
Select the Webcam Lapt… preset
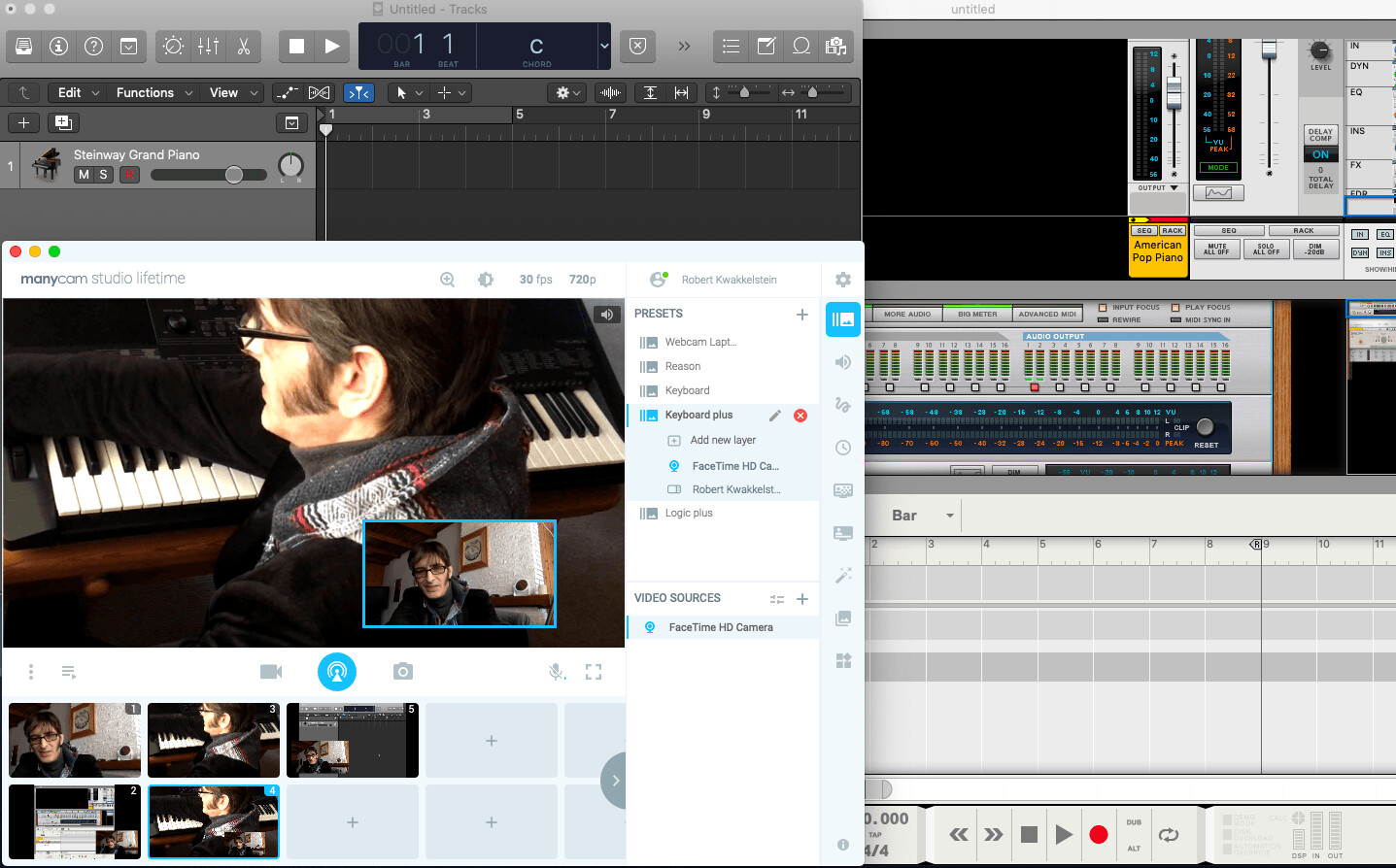pos(700,342)
